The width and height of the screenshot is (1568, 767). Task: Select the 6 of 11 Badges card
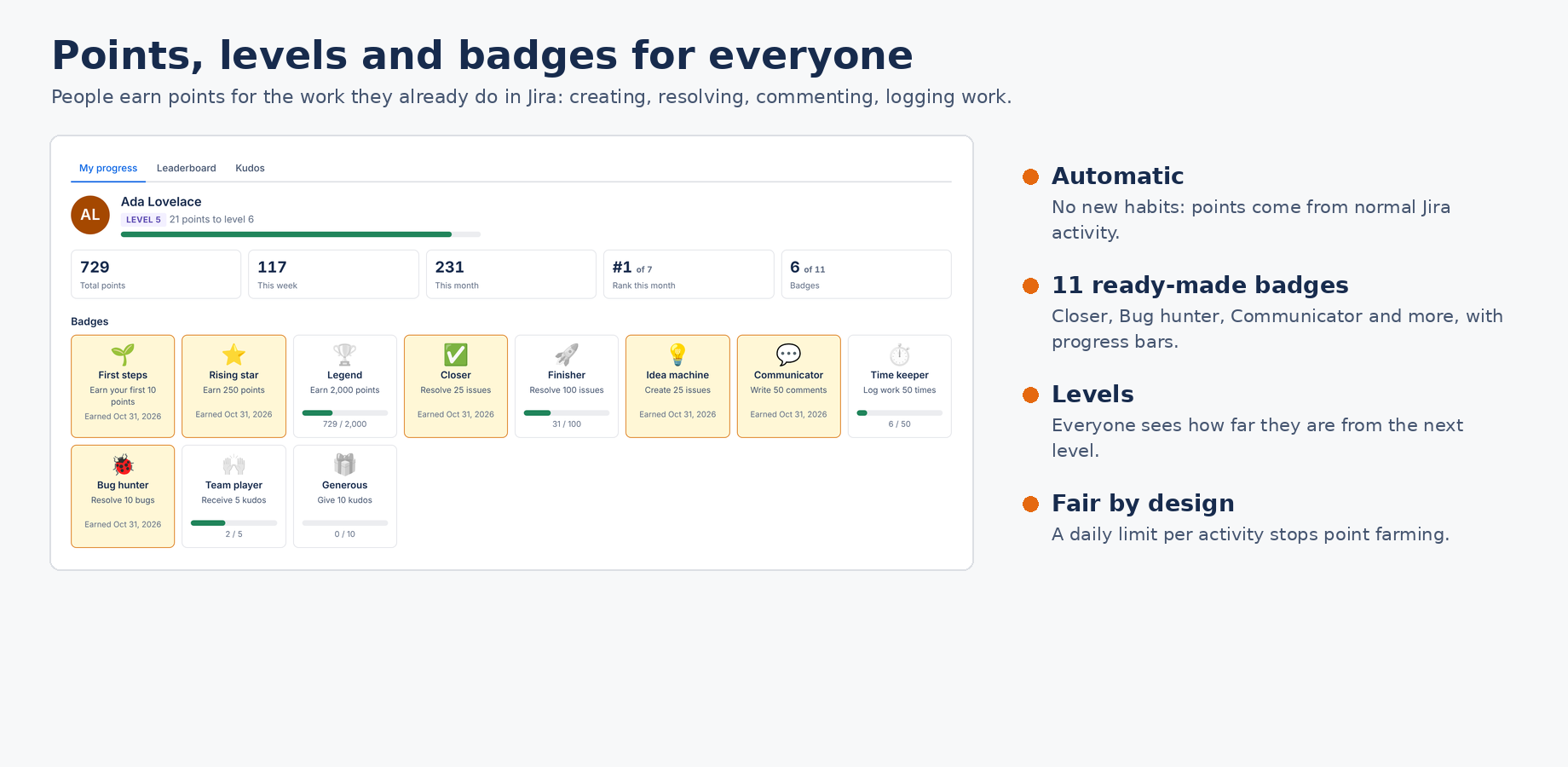(866, 274)
